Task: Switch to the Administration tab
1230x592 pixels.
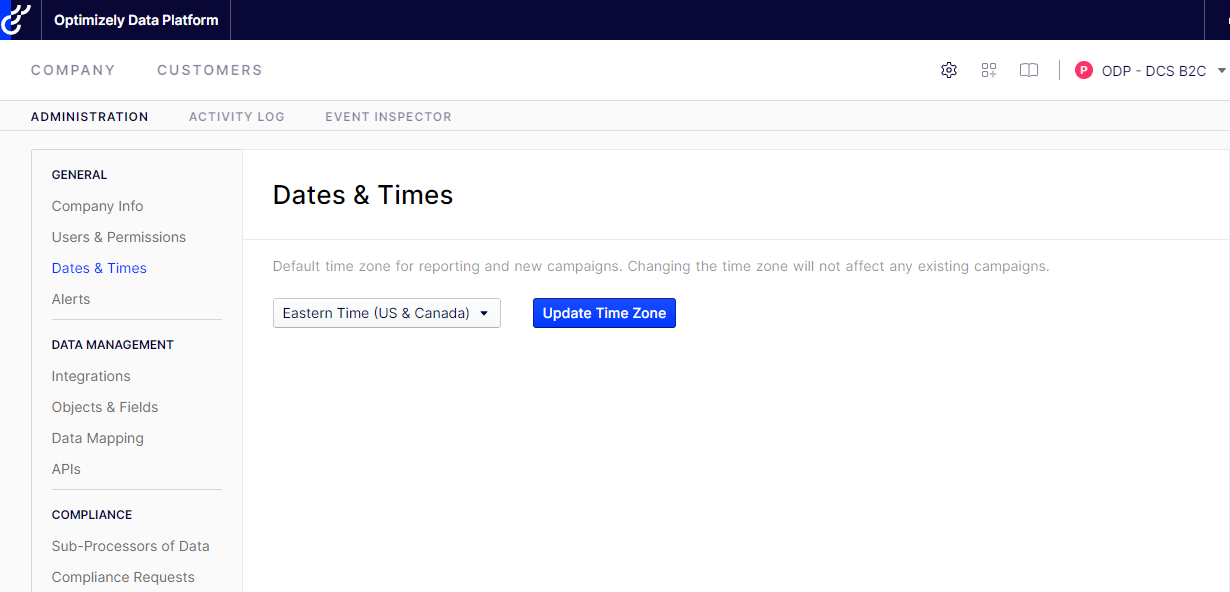Action: click(90, 117)
